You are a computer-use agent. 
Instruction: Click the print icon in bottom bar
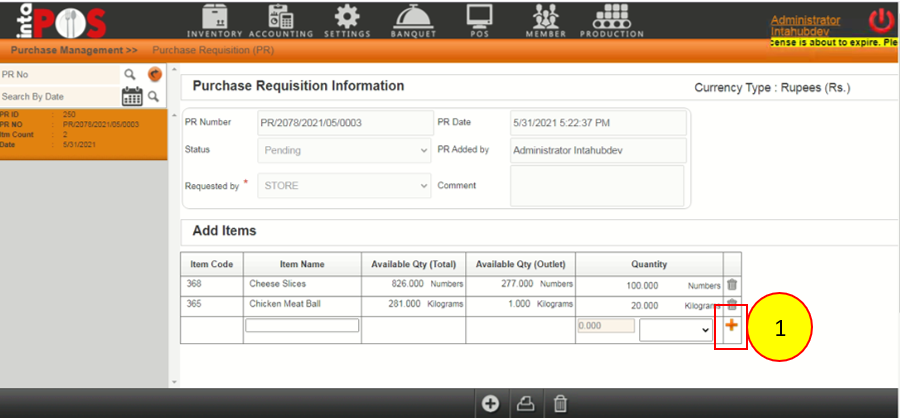click(x=525, y=403)
